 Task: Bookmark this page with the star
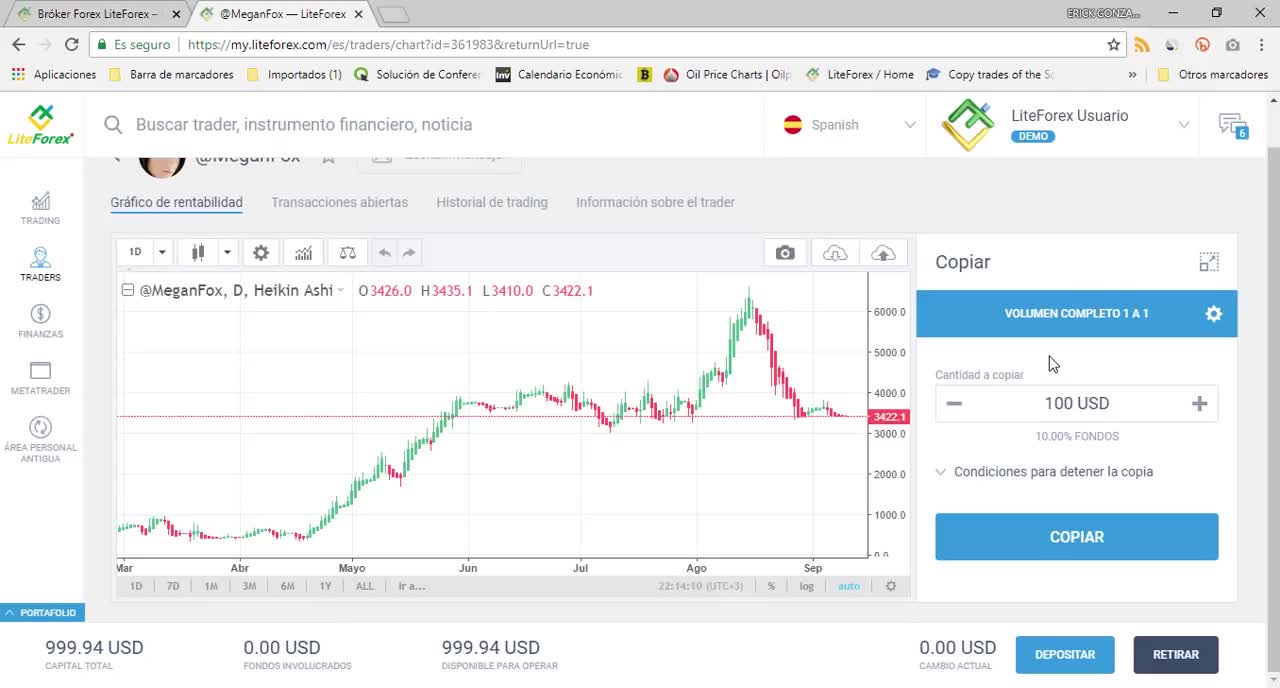(1114, 45)
